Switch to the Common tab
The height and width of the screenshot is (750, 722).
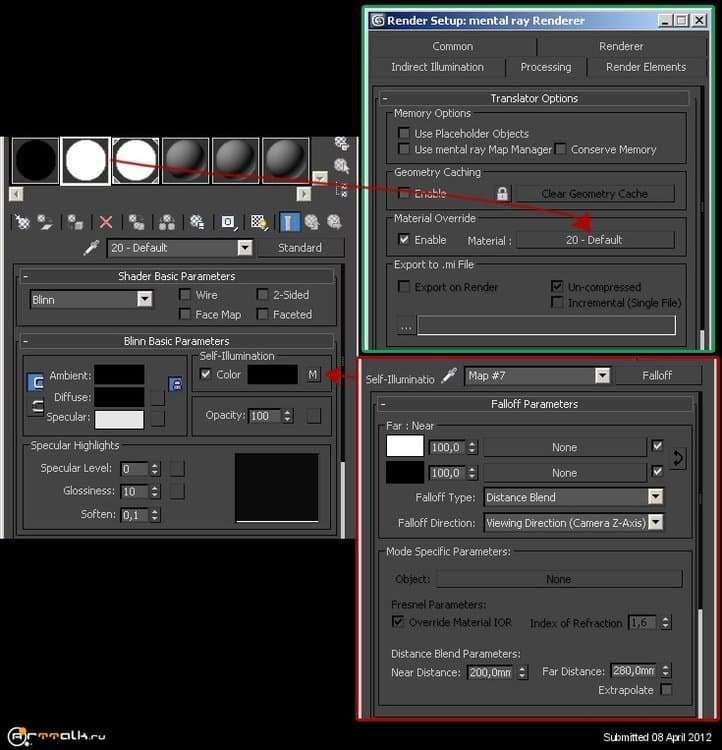[x=453, y=46]
